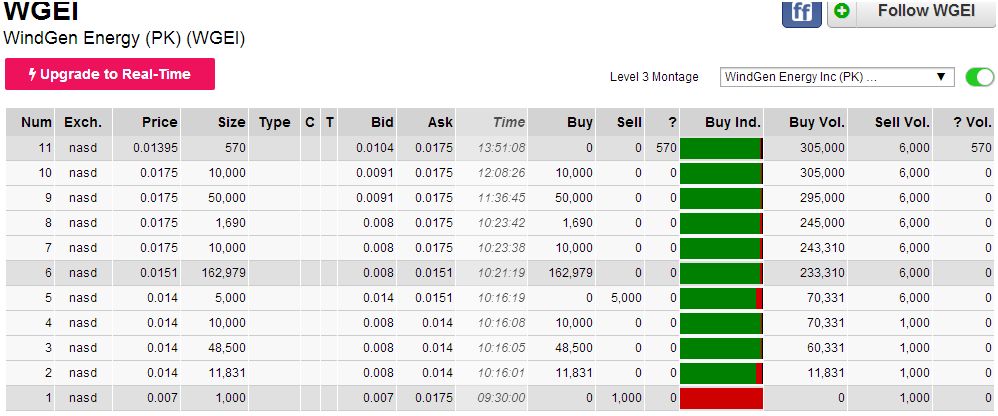Click the buy indicator bar for trade 5
This screenshot has width=998, height=416.
tap(721, 298)
